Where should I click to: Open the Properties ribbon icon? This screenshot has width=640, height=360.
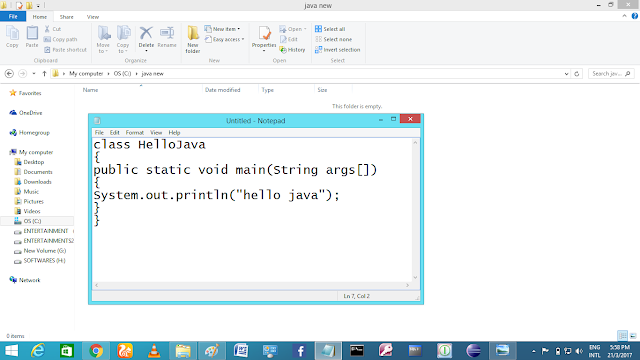pyautogui.click(x=264, y=39)
